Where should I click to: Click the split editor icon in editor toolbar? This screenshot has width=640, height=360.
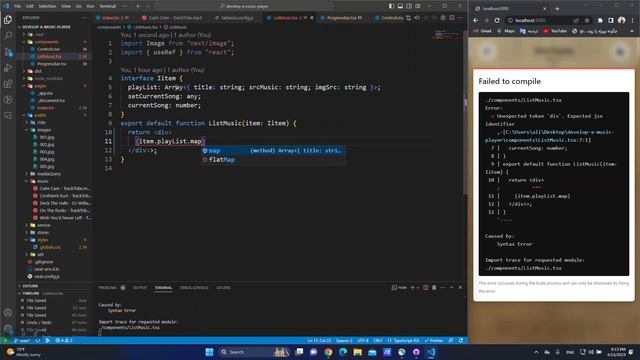pyautogui.click(x=452, y=18)
